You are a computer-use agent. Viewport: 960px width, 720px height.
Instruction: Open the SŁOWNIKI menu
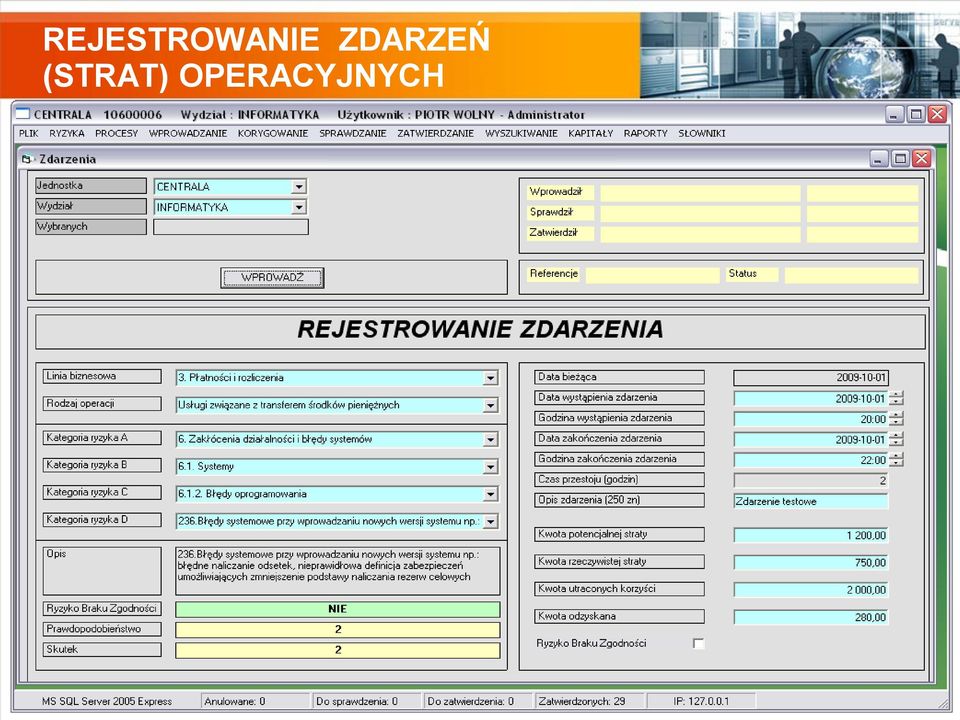(x=702, y=133)
